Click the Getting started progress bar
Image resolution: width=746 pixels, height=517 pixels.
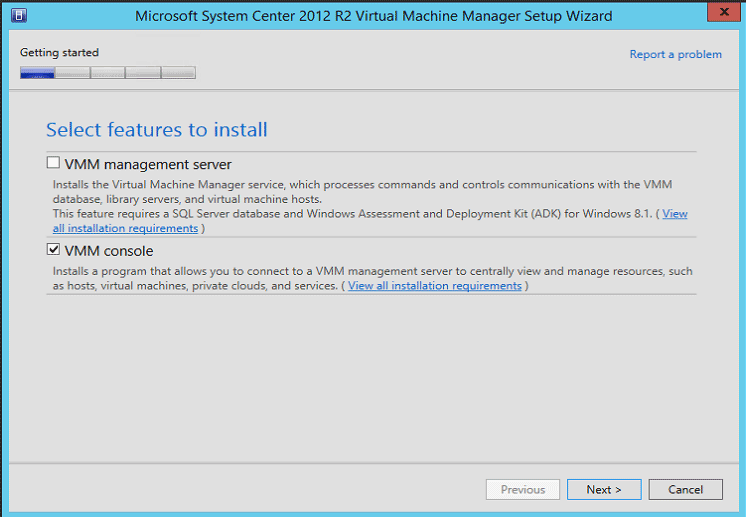click(108, 73)
